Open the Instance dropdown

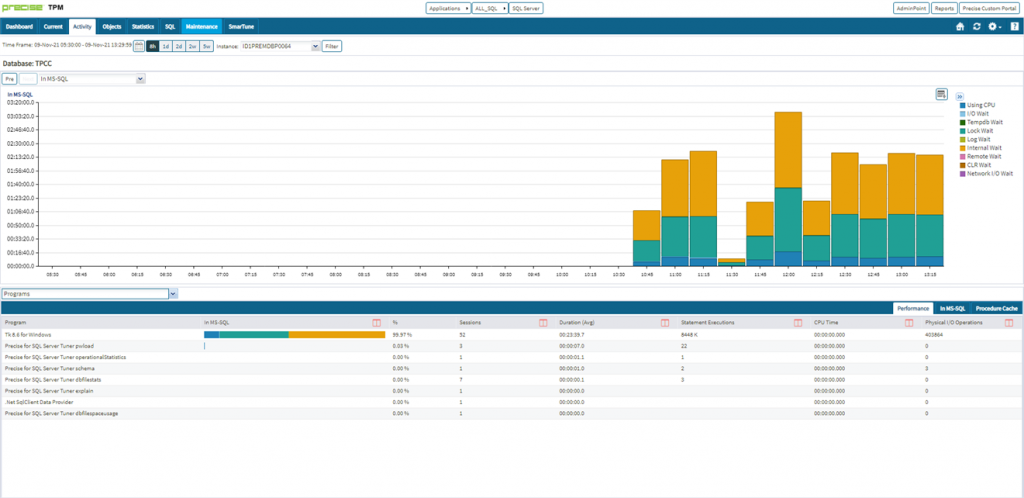(315, 46)
